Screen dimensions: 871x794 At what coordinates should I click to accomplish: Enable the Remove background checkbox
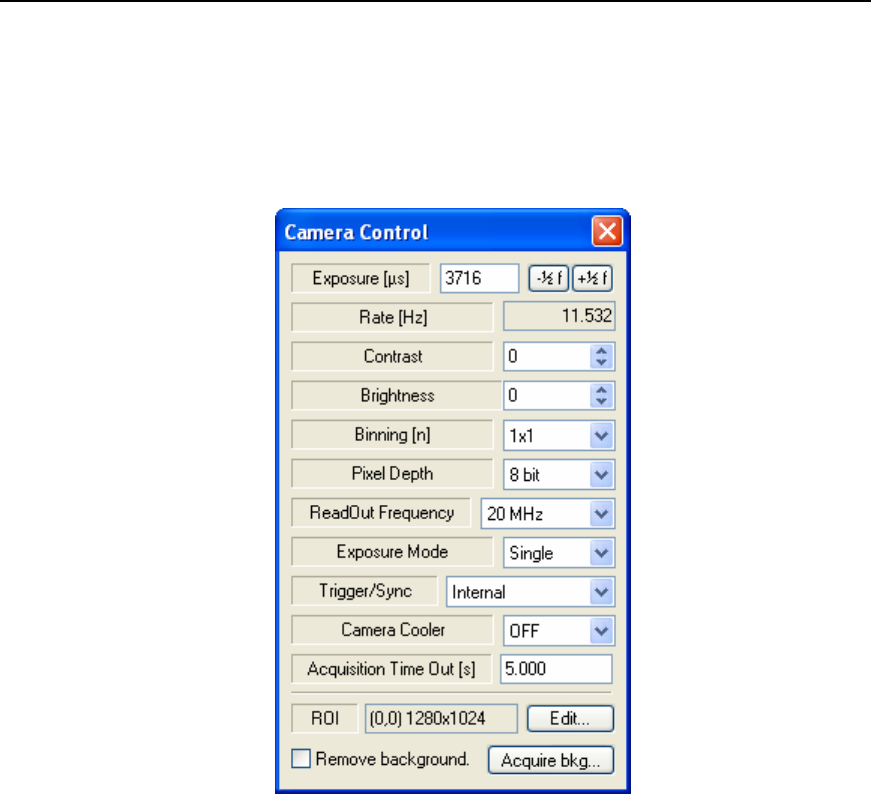[x=303, y=760]
